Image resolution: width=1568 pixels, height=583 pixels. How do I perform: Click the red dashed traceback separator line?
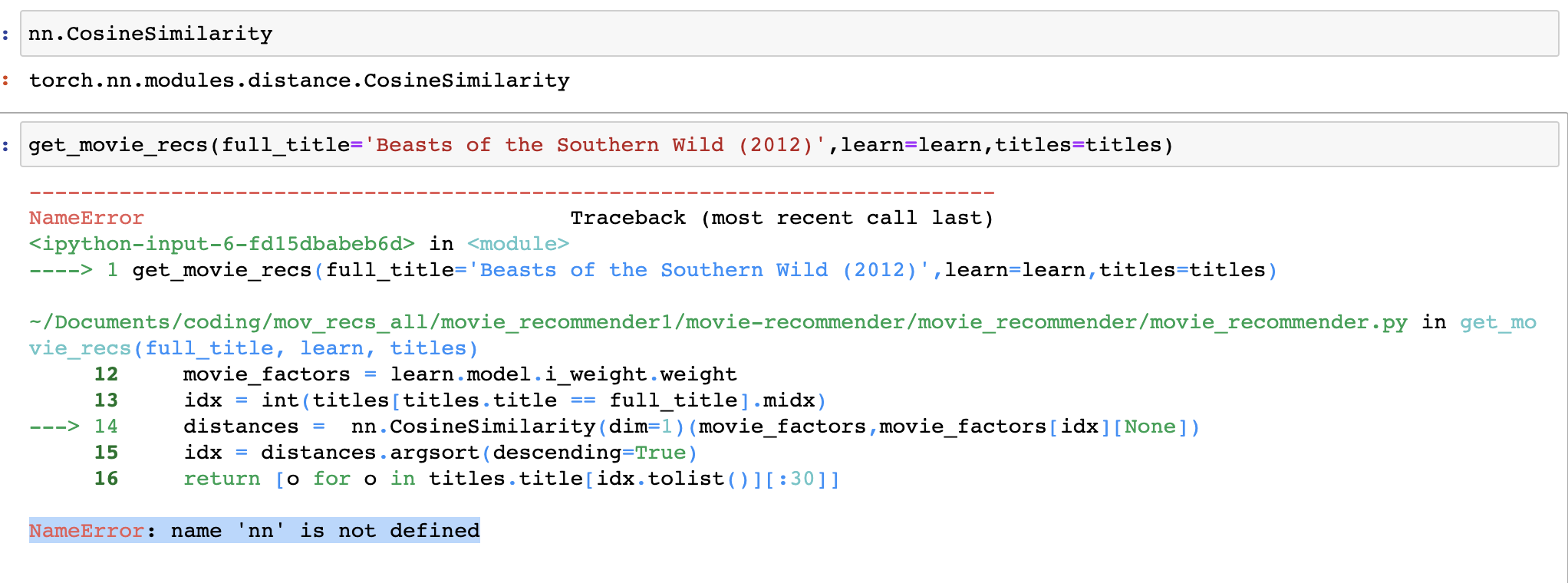[512, 192]
